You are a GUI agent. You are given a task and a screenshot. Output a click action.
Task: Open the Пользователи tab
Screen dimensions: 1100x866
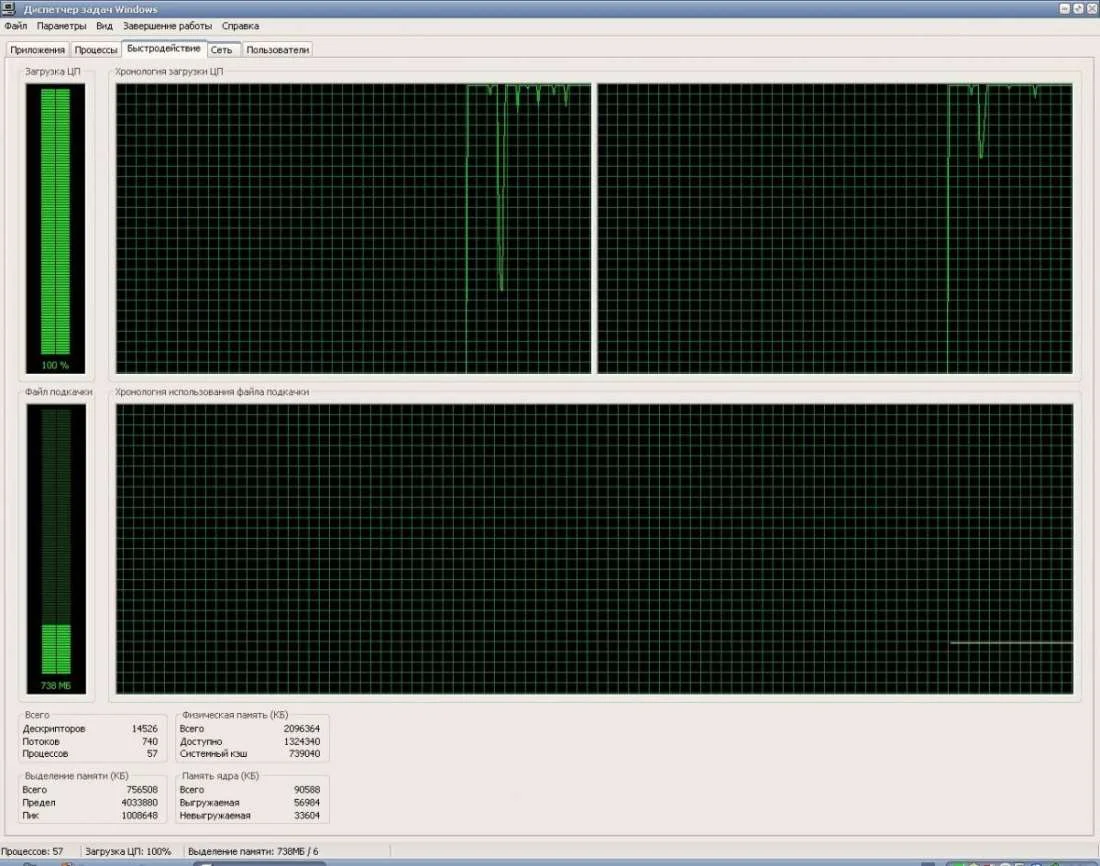[277, 50]
